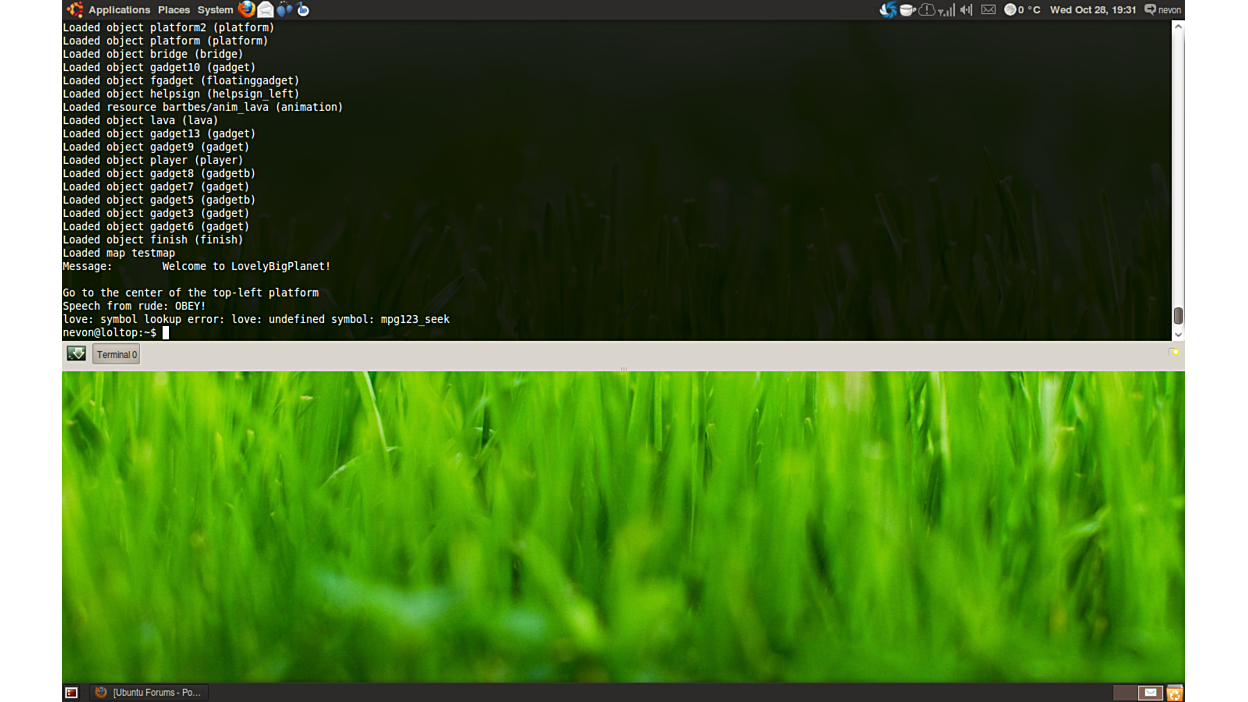The width and height of the screenshot is (1248, 702).
Task: Toggle show desktop button in bottom panel
Action: [x=71, y=692]
